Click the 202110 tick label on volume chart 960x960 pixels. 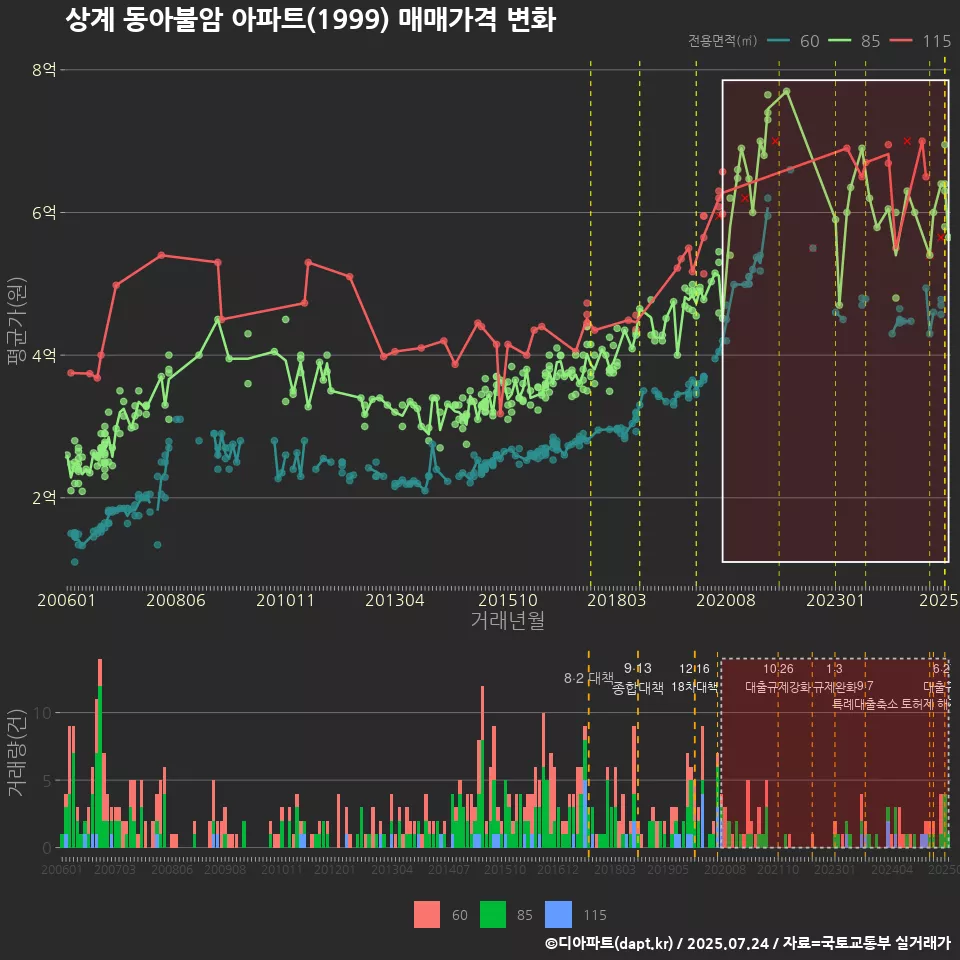[778, 869]
